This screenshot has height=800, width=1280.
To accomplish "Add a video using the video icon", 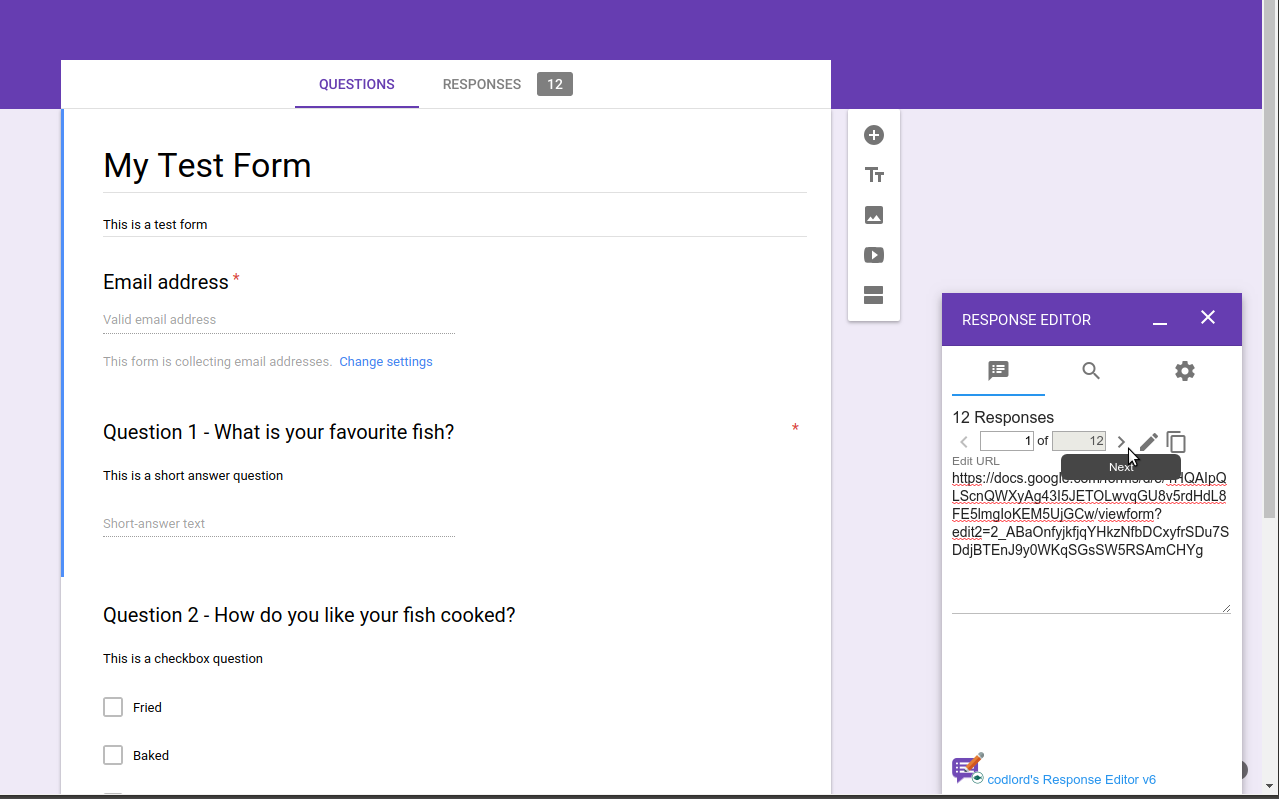I will point(874,255).
